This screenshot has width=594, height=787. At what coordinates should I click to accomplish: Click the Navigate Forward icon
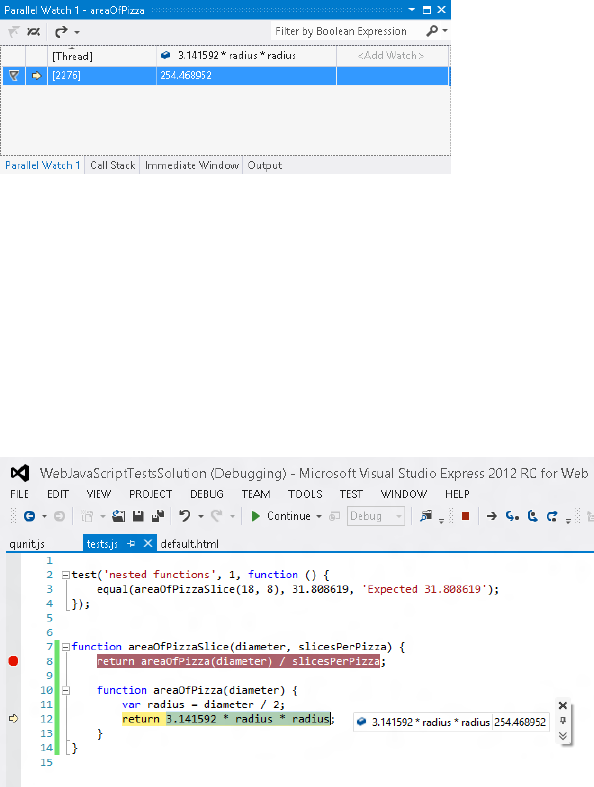59,516
